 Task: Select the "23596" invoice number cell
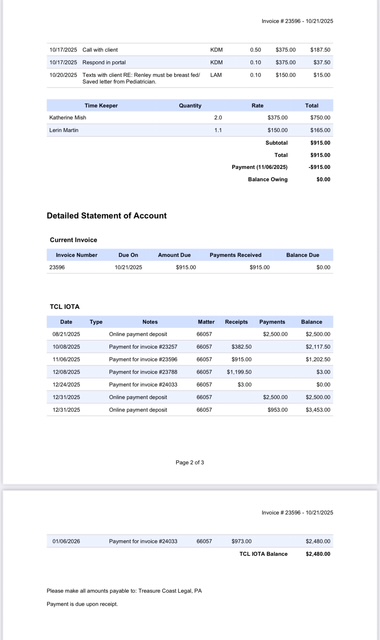coord(57,267)
